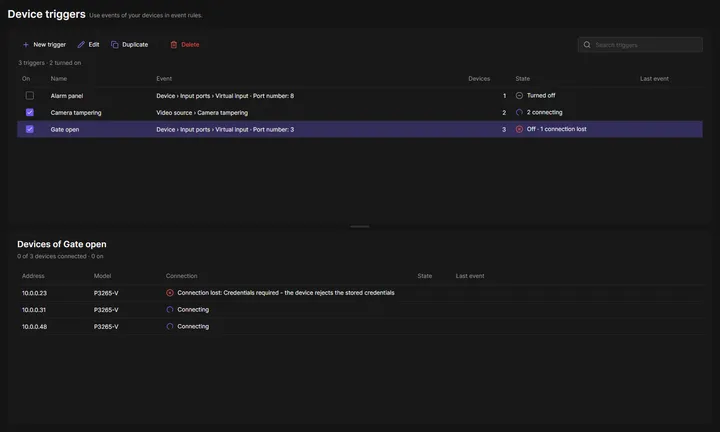Image resolution: width=720 pixels, height=432 pixels.
Task: Uncheck the Camera tampering trigger checkbox
Action: 30,112
